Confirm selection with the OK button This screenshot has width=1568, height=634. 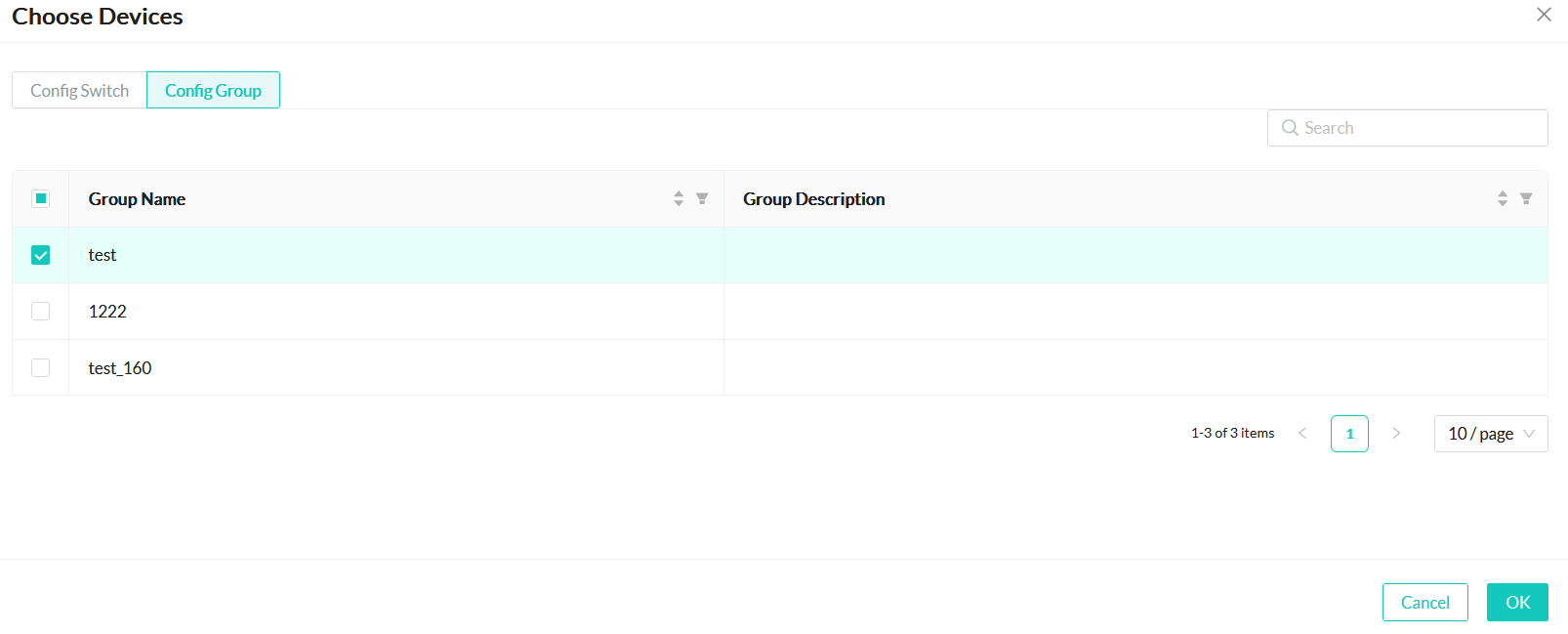pos(1517,603)
